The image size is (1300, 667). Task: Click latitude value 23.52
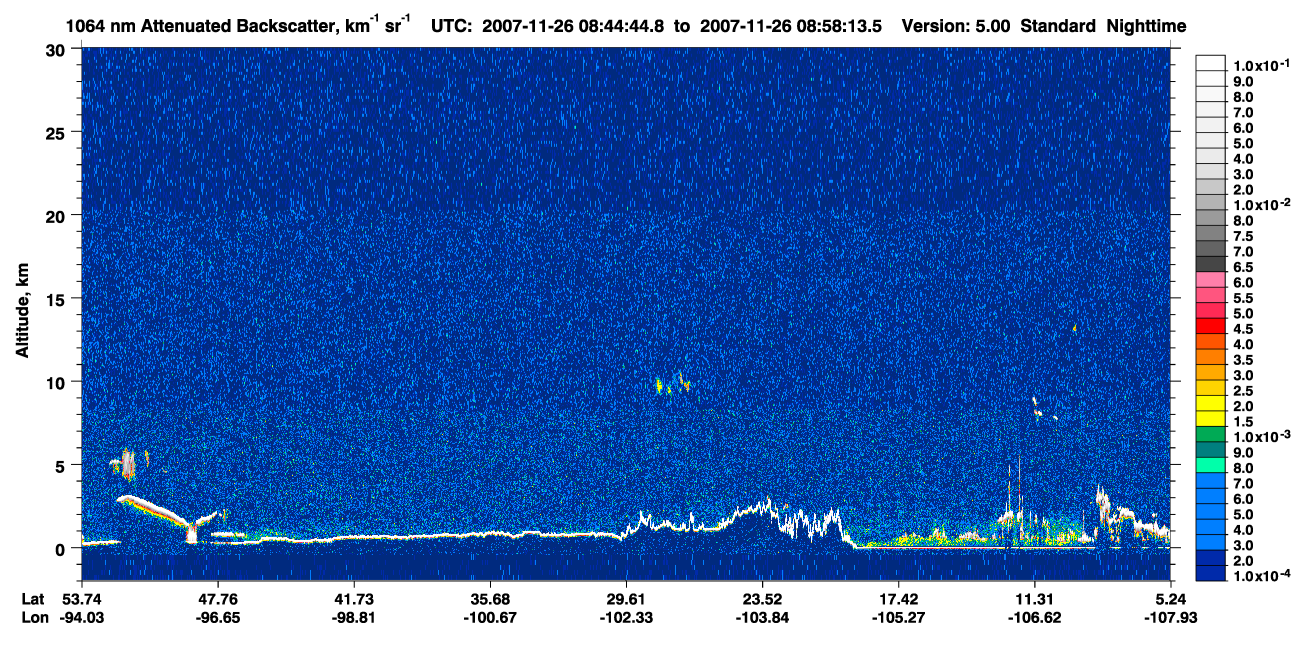point(763,599)
